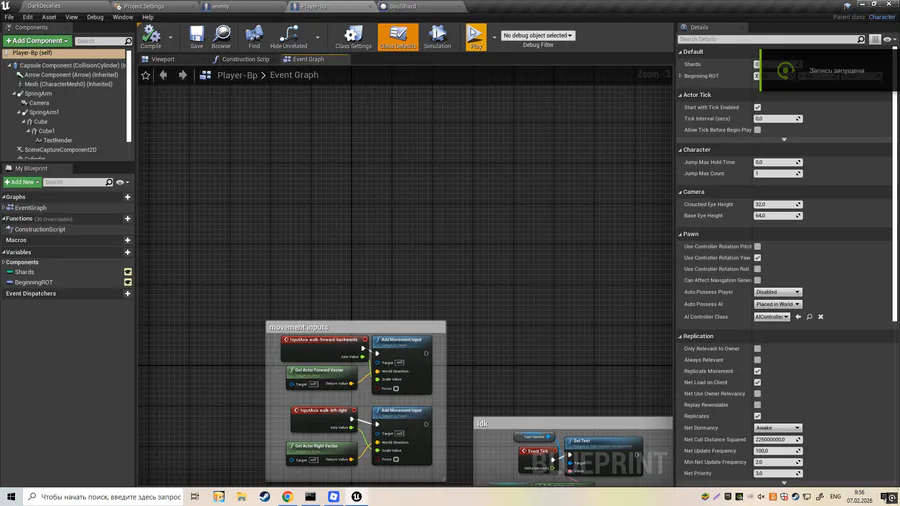Disable Use Controller Rotation Yaw
The height and width of the screenshot is (506, 900).
click(x=758, y=258)
